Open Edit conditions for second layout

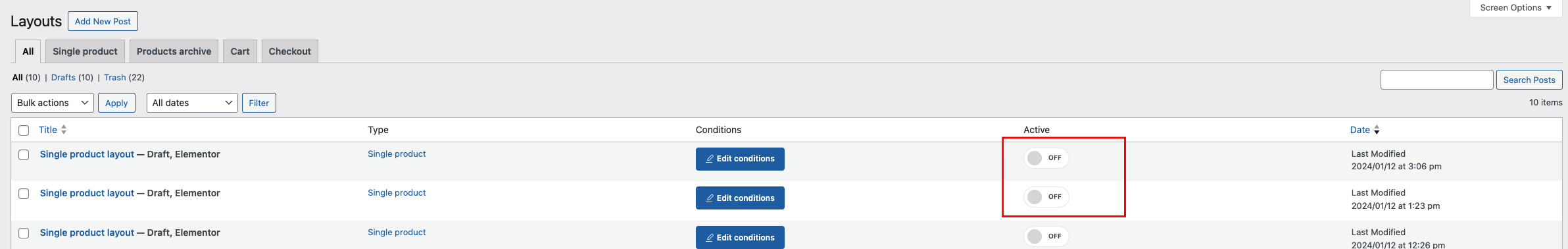740,198
